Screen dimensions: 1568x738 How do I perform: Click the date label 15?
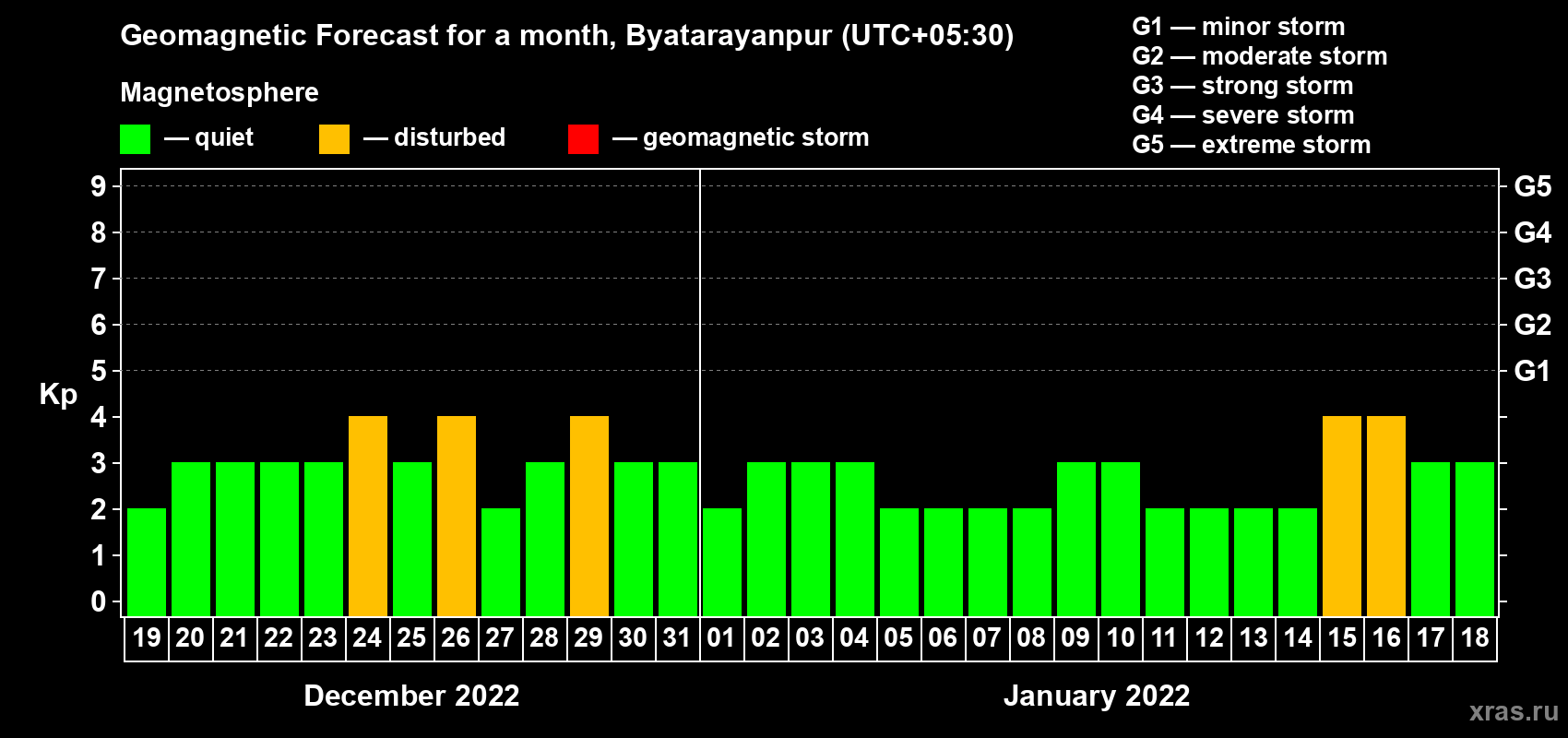point(1342,637)
